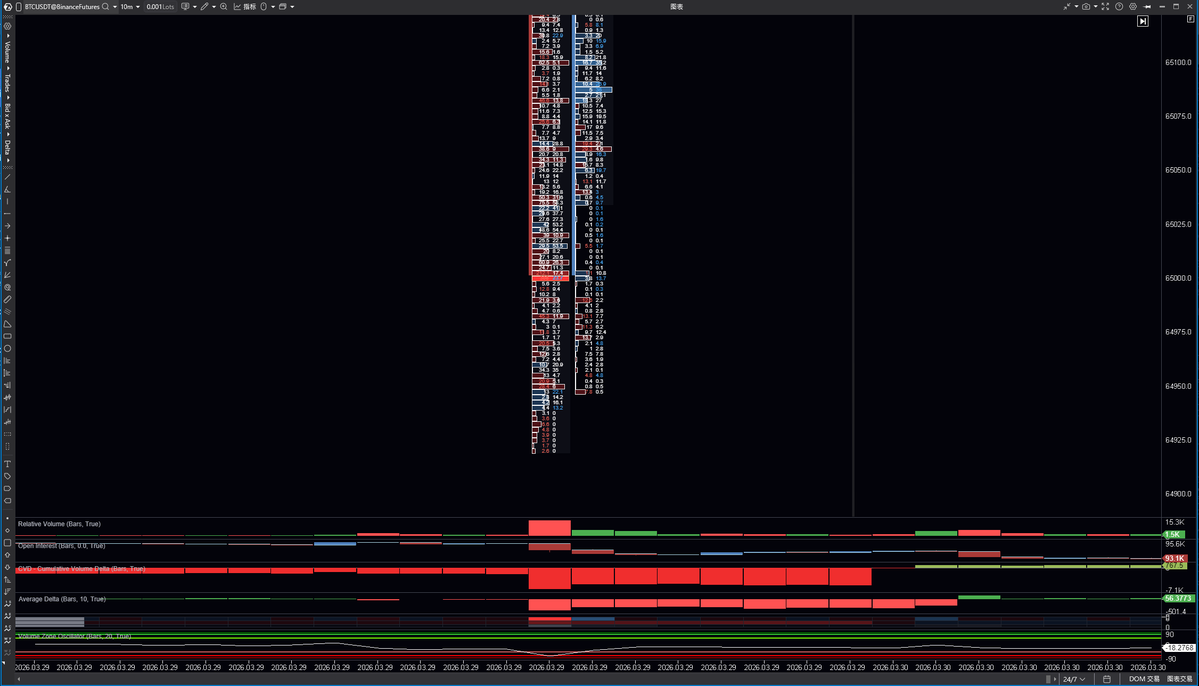Select the text T annotation tool
This screenshot has height=686, width=1199.
click(x=8, y=464)
